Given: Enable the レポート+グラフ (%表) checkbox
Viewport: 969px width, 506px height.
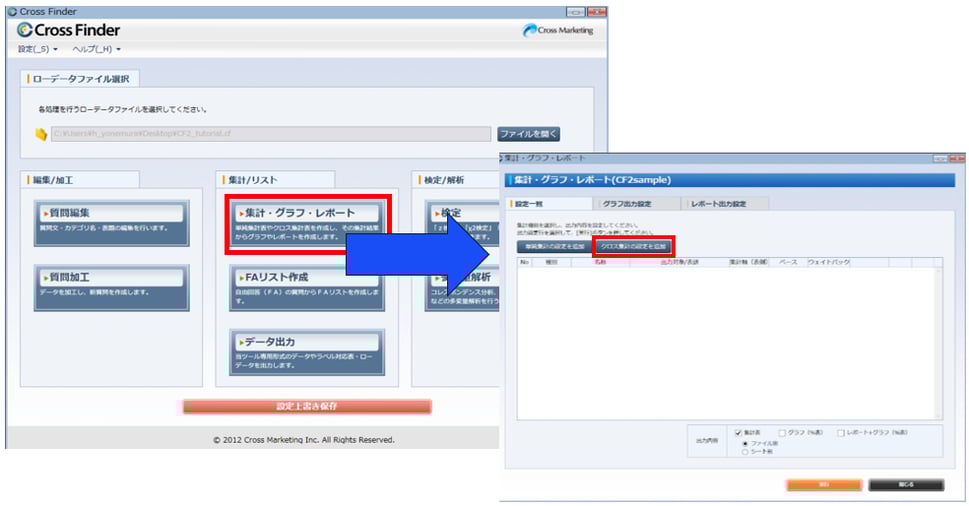Looking at the screenshot, I should (x=842, y=432).
